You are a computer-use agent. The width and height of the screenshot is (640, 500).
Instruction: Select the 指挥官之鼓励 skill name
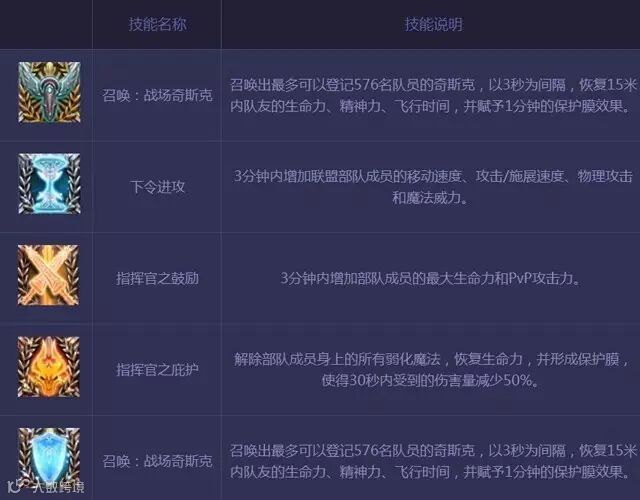point(158,279)
